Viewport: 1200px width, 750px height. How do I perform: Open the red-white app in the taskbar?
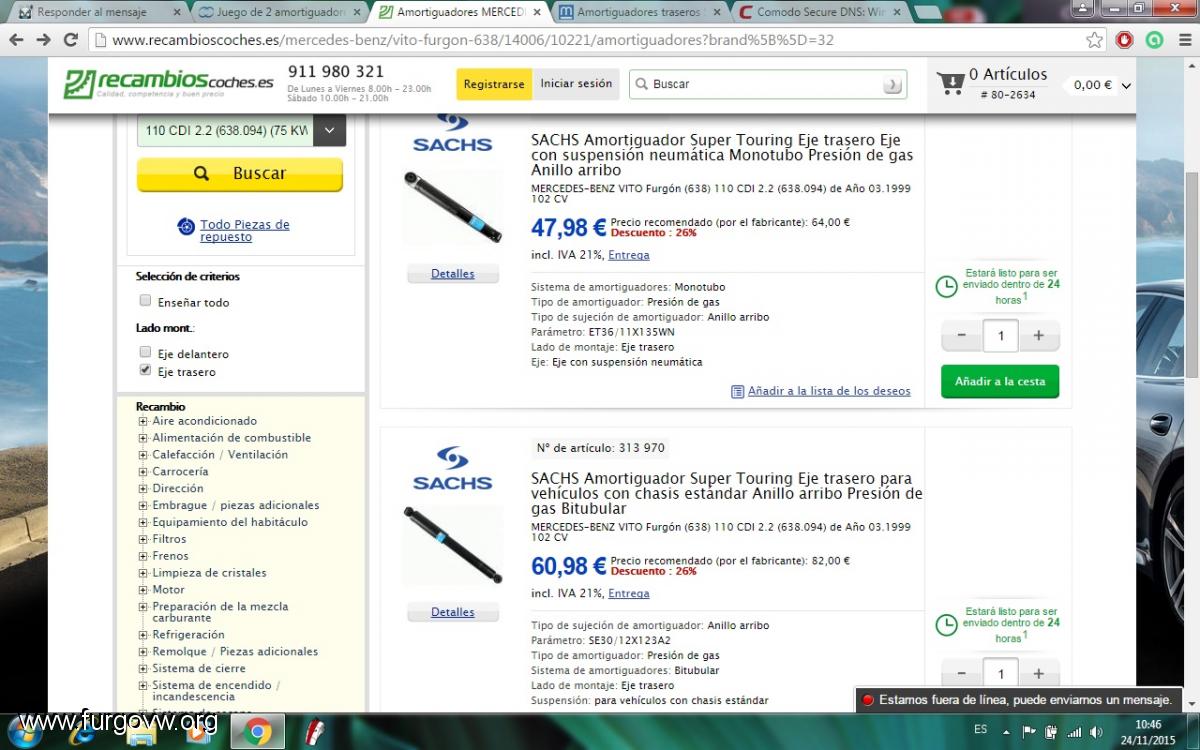pyautogui.click(x=314, y=733)
